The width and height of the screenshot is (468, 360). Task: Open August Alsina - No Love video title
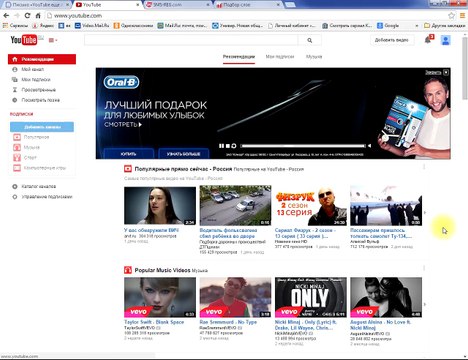(x=380, y=325)
